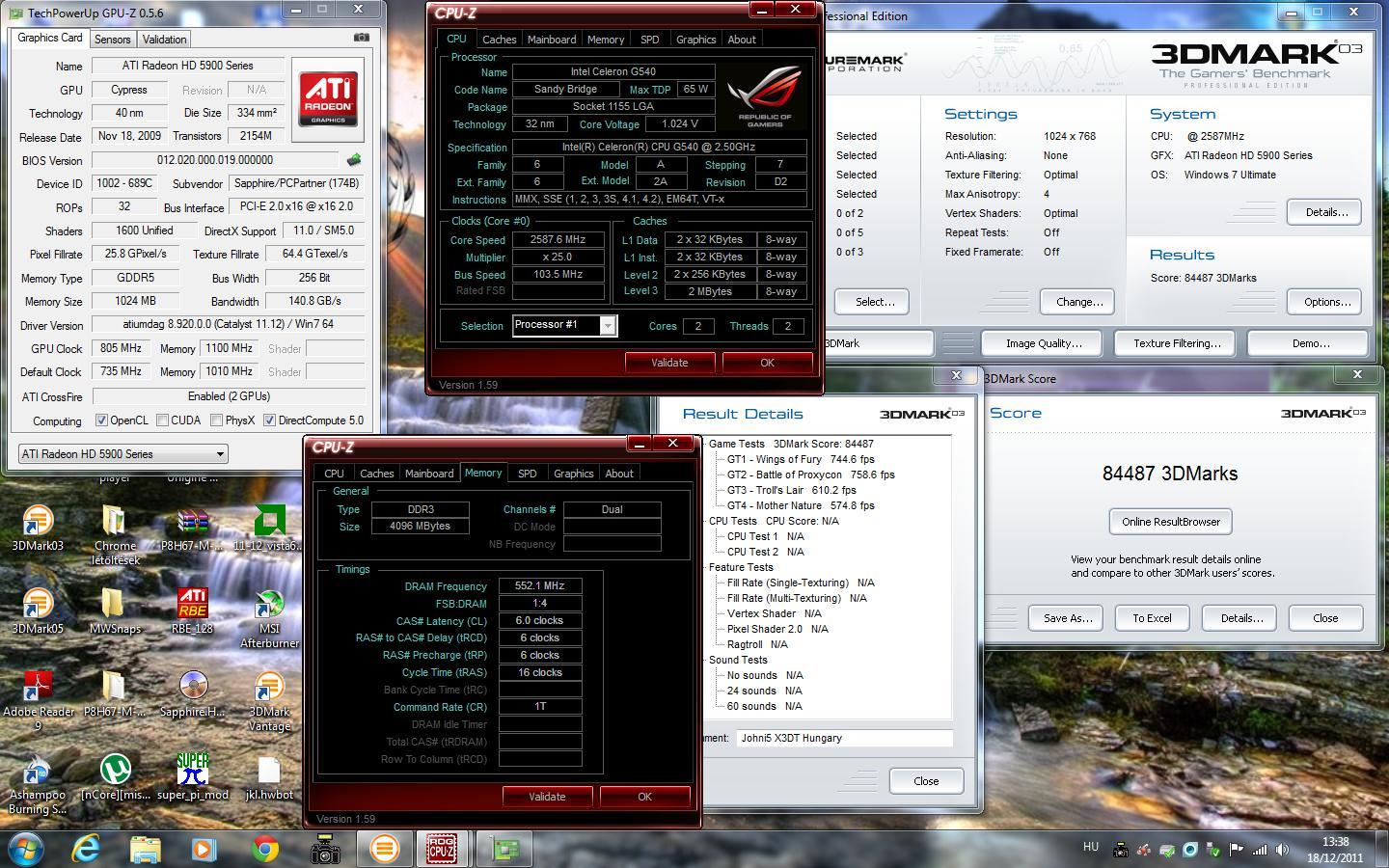Click the BIOS save icon in GPU-Z
Viewport: 1389px width, 868px height.
[x=354, y=160]
